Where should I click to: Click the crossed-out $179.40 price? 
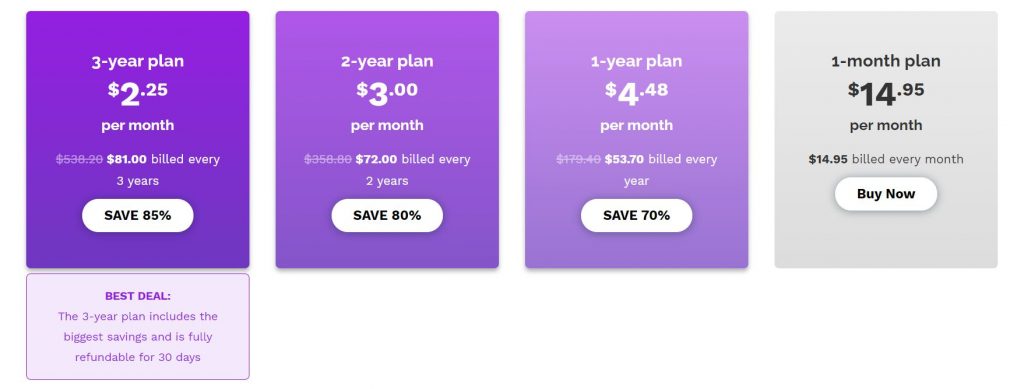pyautogui.click(x=578, y=159)
